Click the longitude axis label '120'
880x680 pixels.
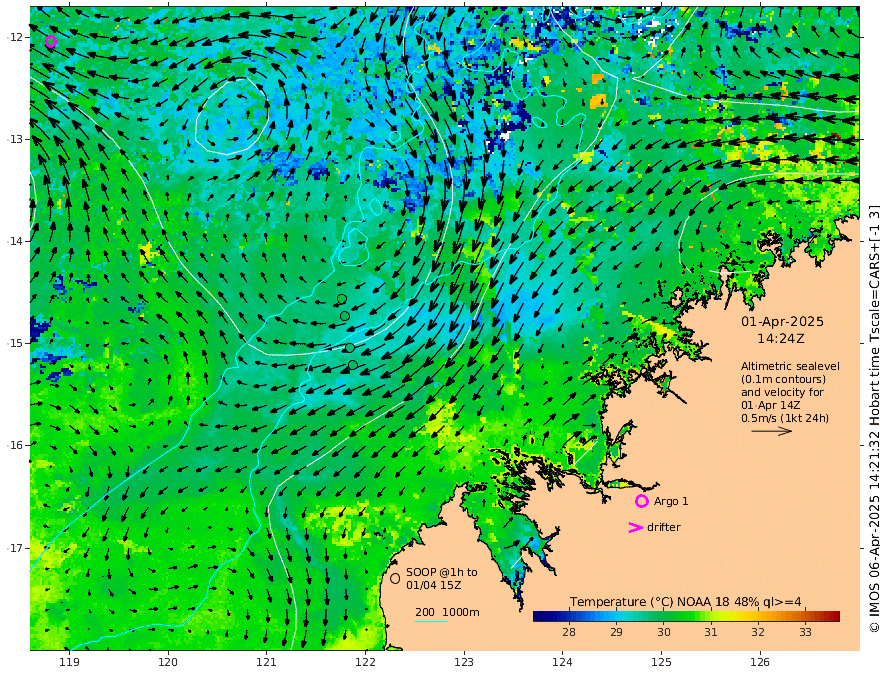coord(168,662)
